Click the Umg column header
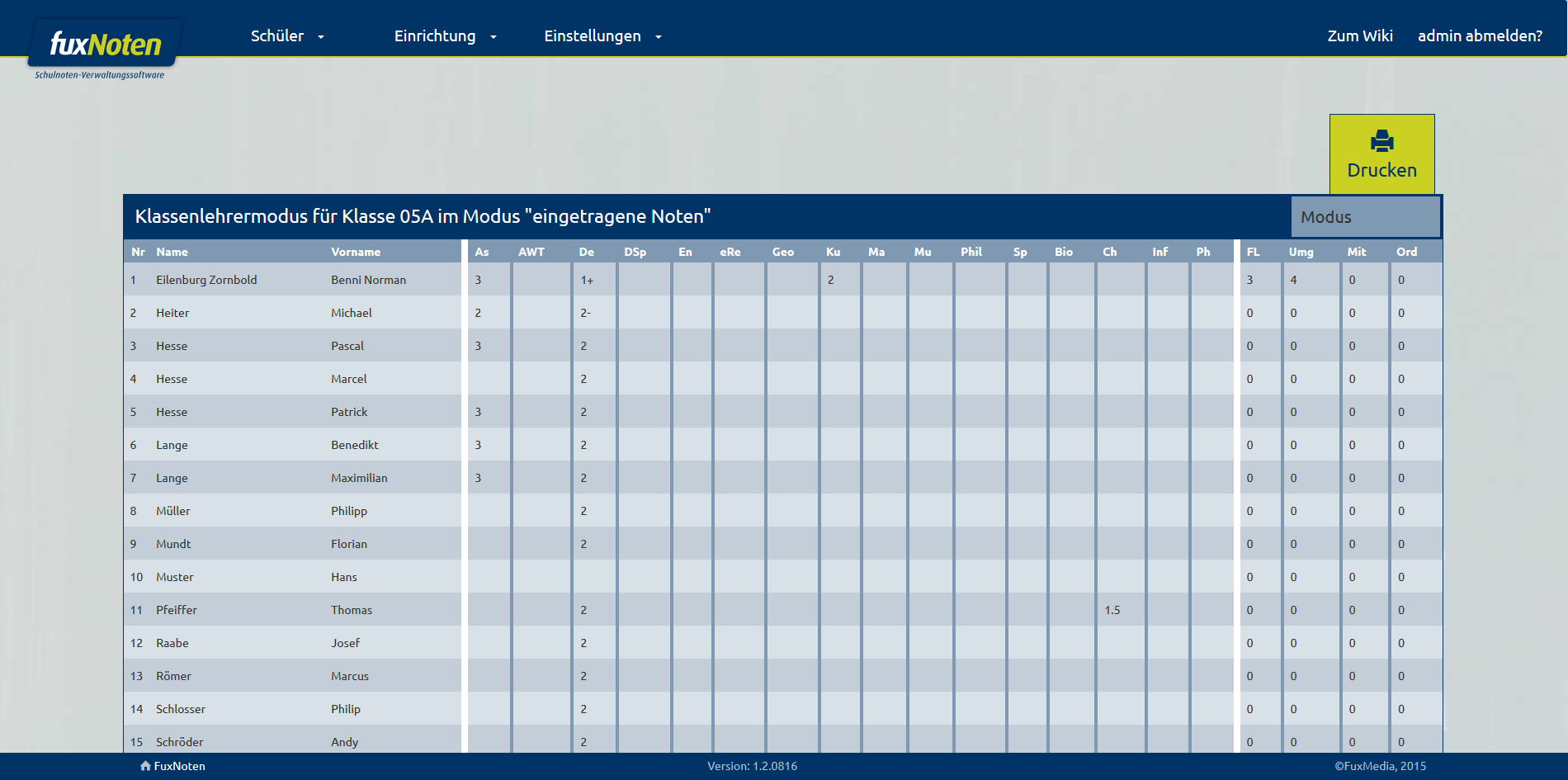Image resolution: width=1568 pixels, height=780 pixels. pyautogui.click(x=1301, y=252)
